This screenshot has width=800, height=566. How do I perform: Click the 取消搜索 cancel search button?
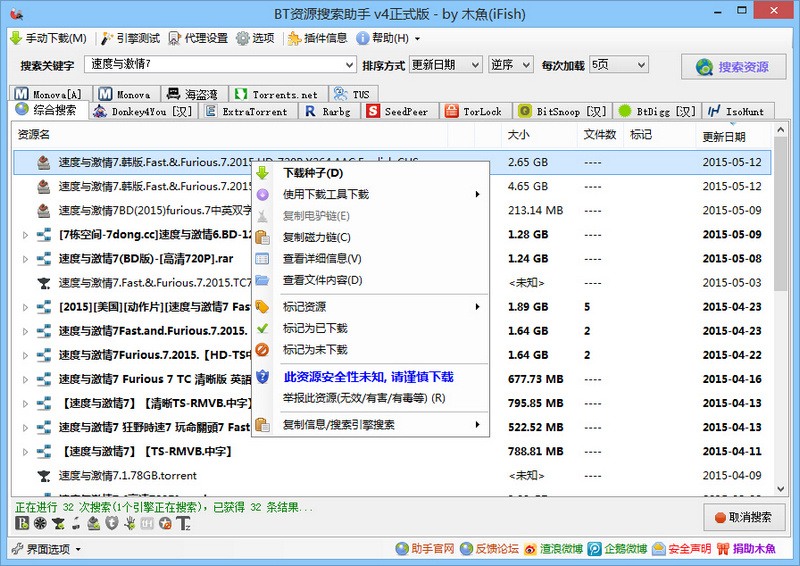pyautogui.click(x=743, y=518)
